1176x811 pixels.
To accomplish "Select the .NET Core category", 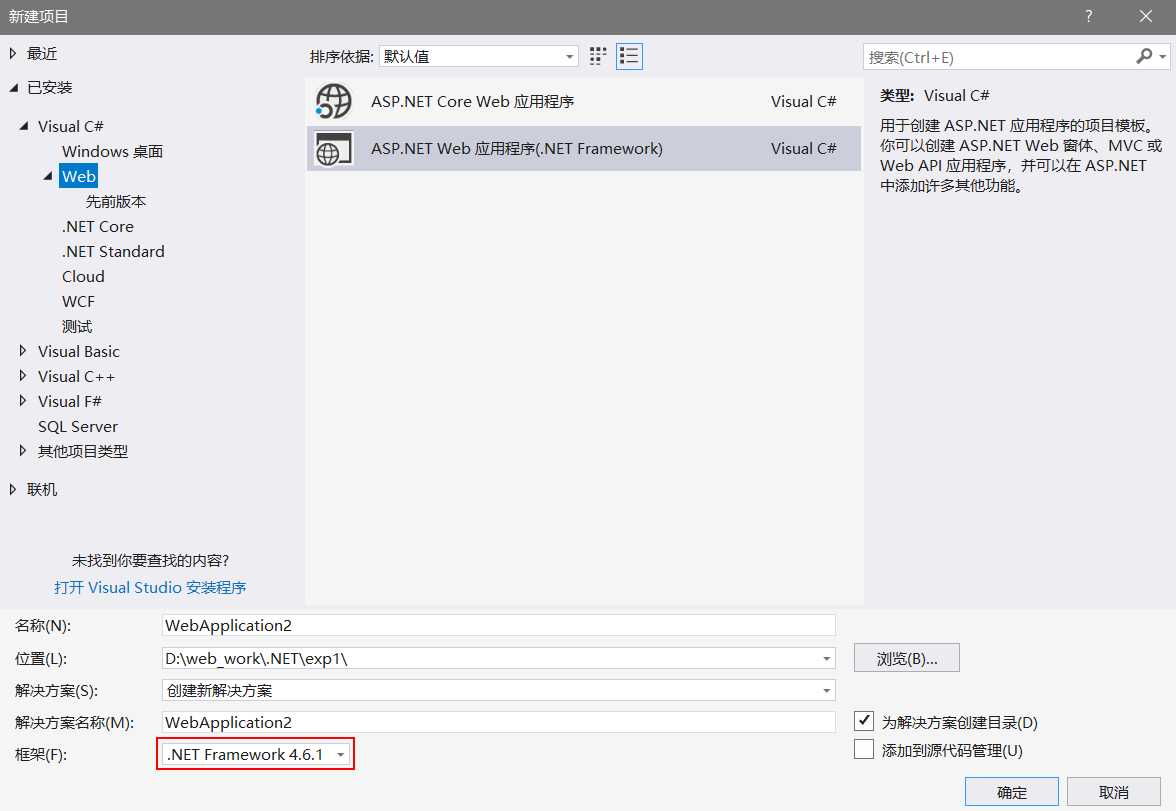I will (98, 227).
